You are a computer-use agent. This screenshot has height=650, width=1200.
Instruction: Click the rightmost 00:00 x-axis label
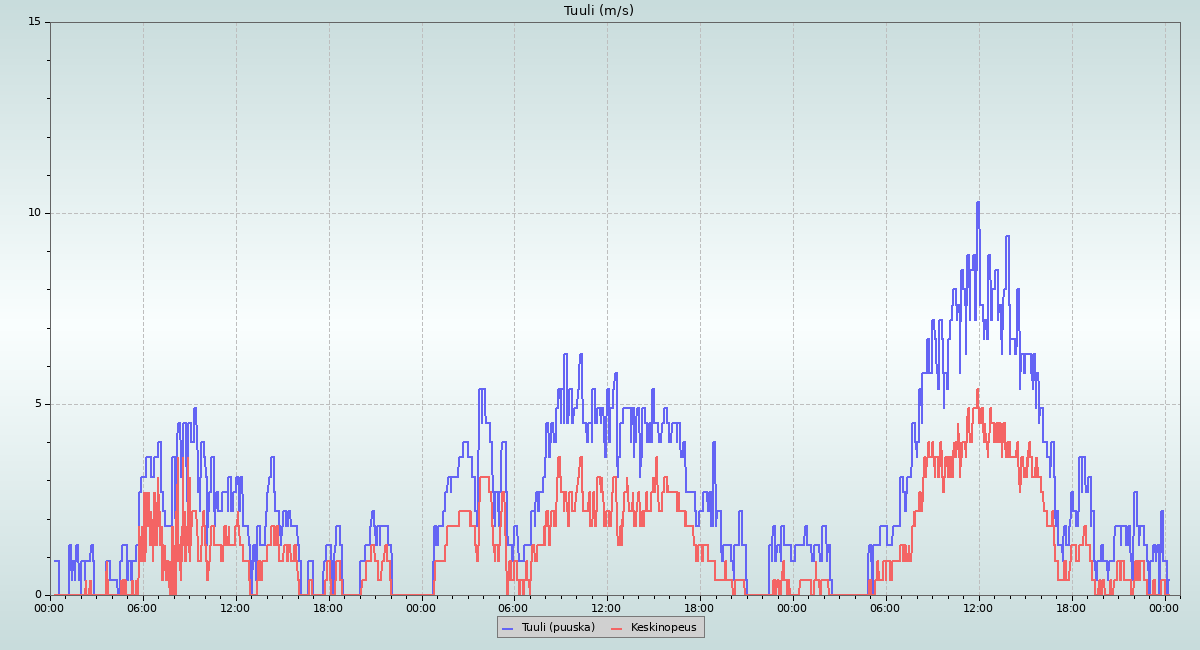1164,608
